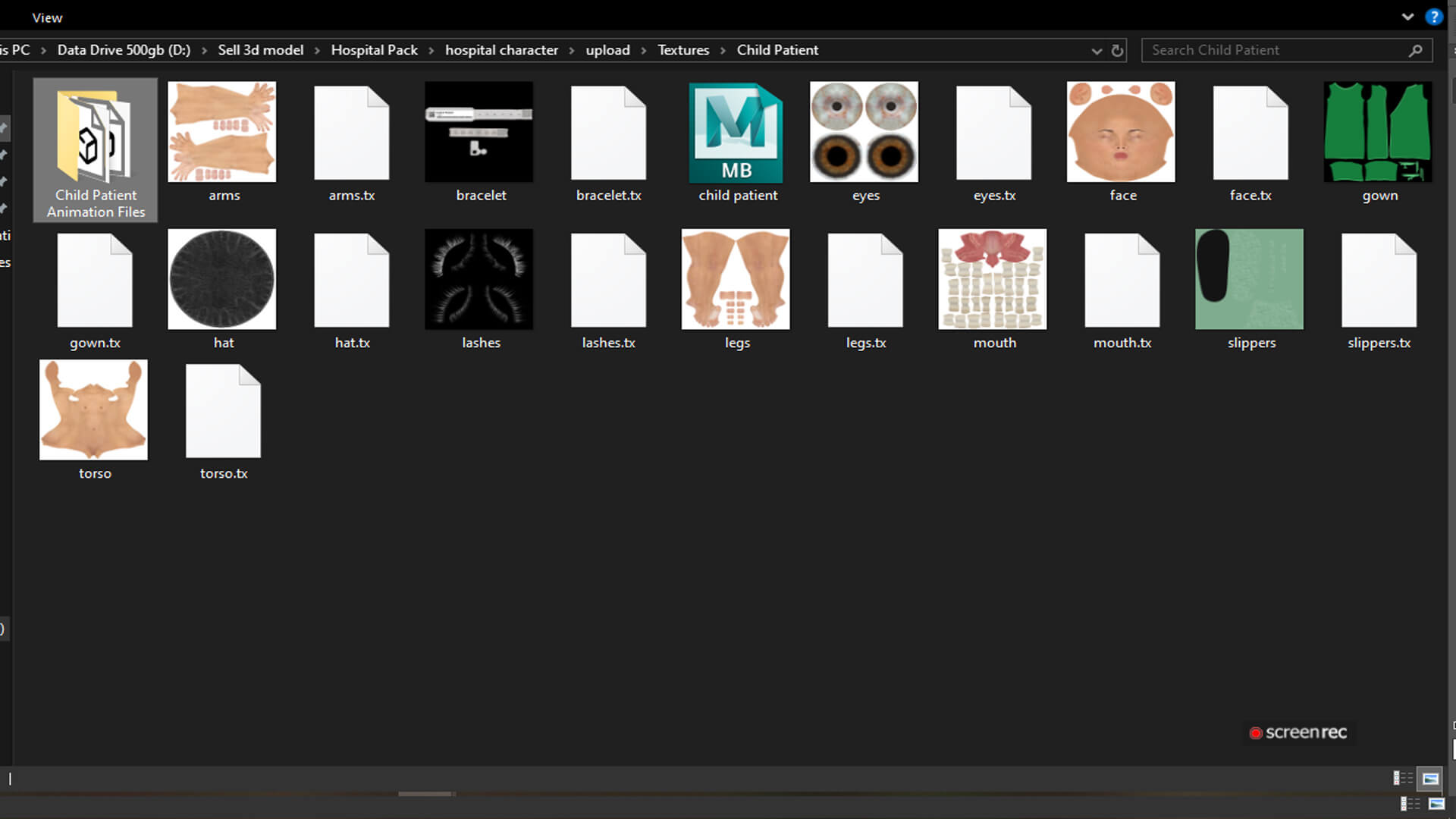
Task: Select the mouth texture thumbnail
Action: pyautogui.click(x=993, y=279)
